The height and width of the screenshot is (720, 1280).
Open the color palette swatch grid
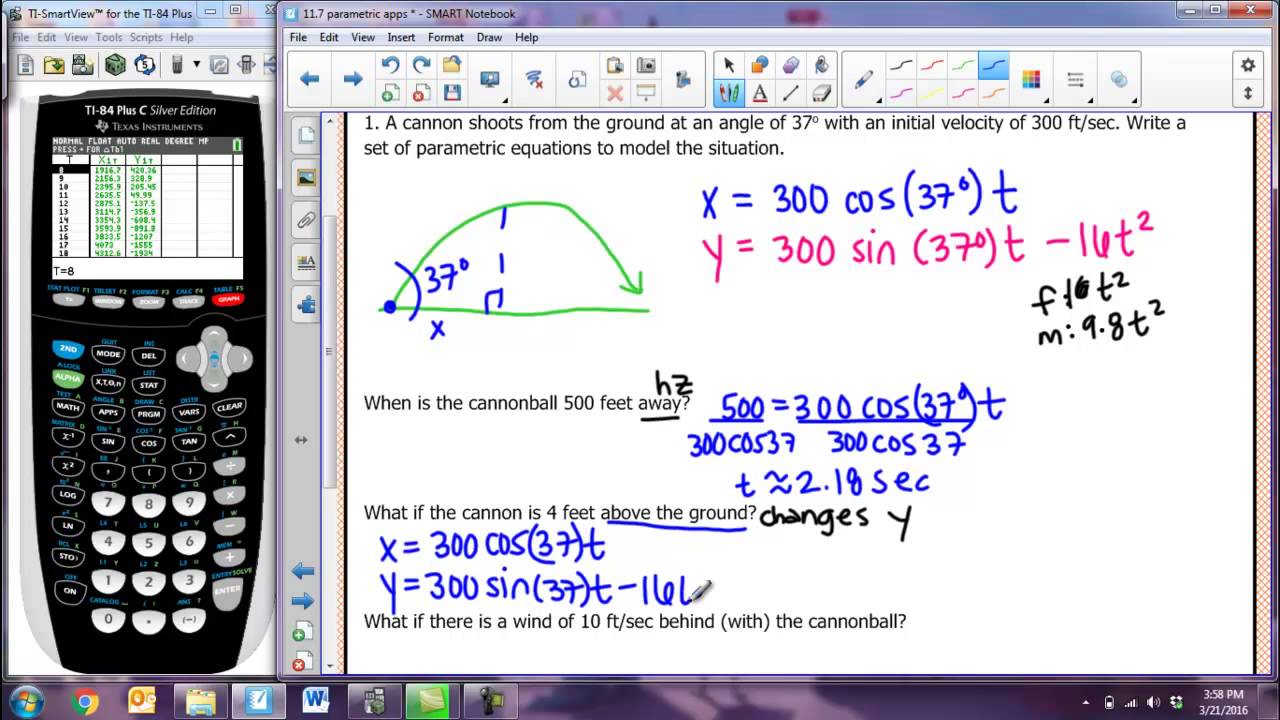1031,80
